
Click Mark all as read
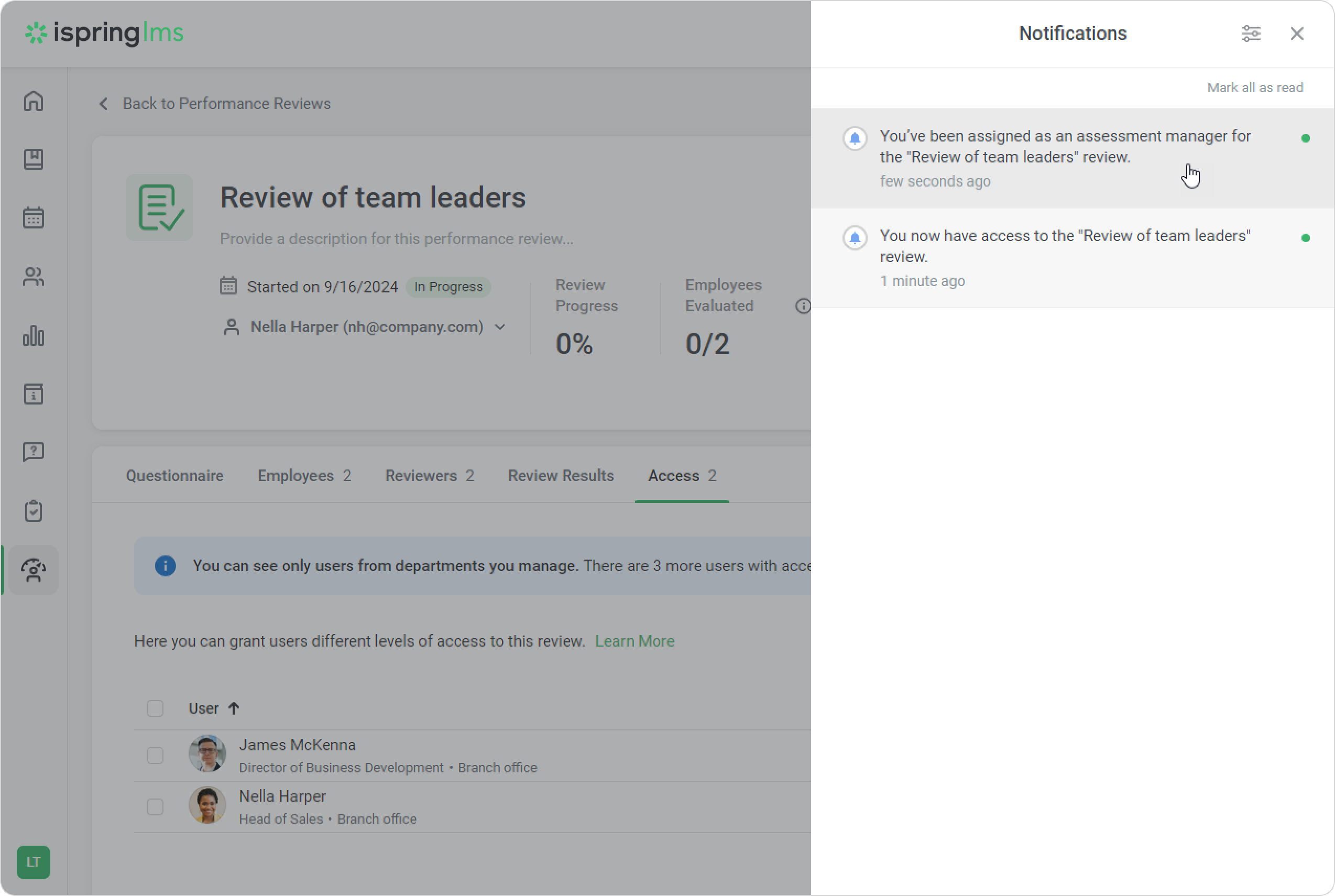pyautogui.click(x=1254, y=88)
